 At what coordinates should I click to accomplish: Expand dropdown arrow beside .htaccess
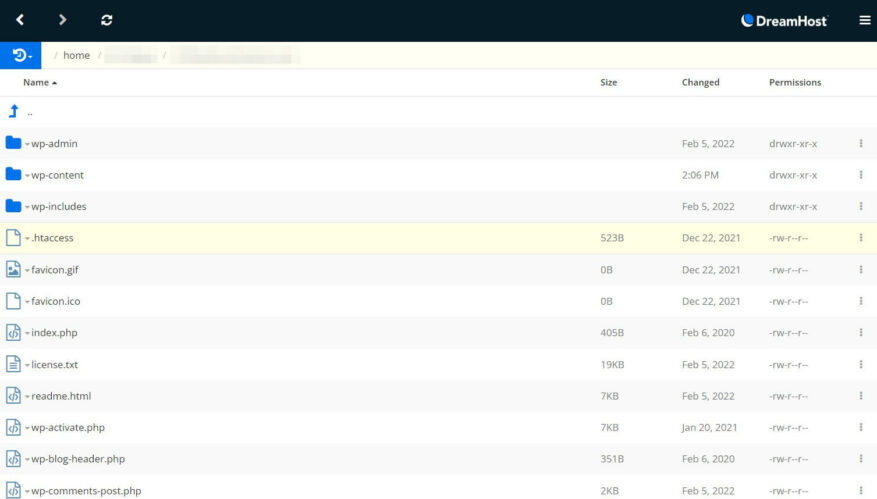(x=27, y=239)
